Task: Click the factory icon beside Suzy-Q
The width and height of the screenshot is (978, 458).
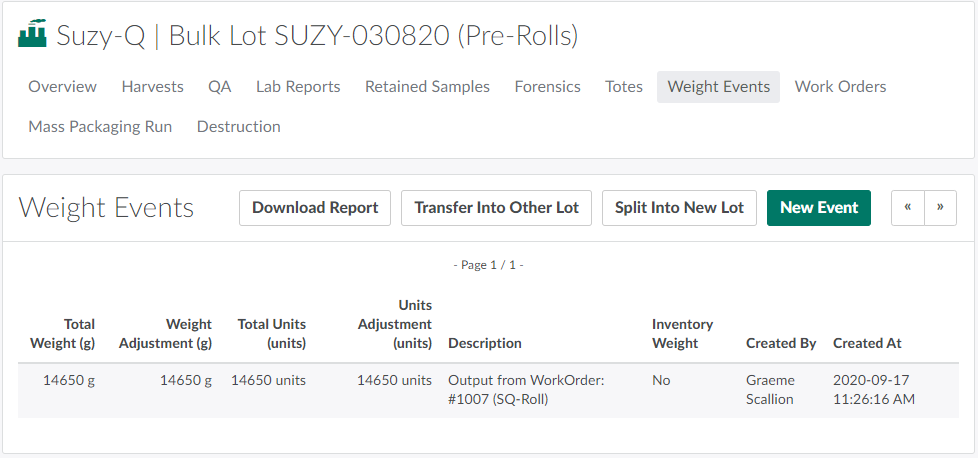Action: 32,35
